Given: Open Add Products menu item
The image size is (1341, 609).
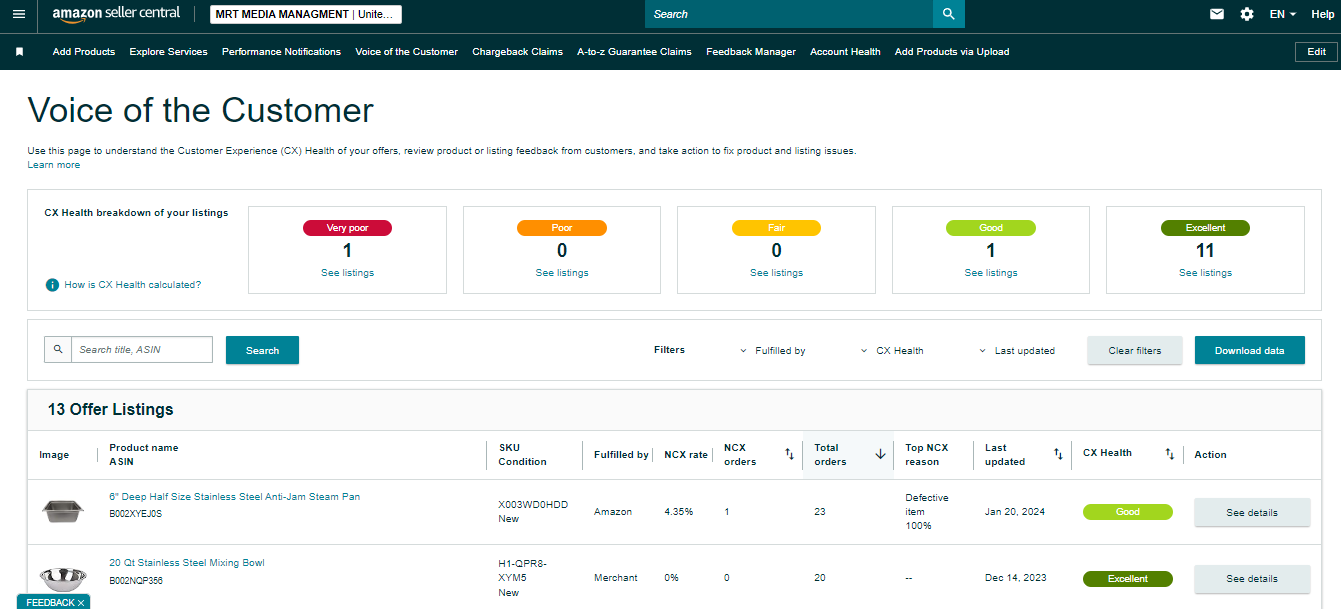Looking at the screenshot, I should (x=84, y=52).
